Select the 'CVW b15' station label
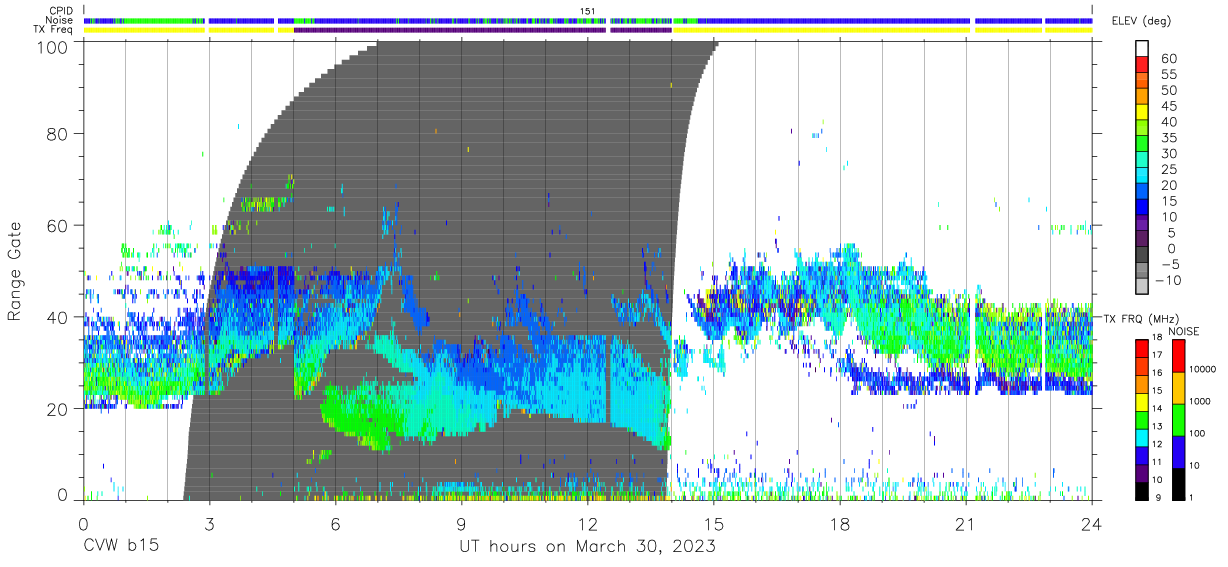The width and height of the screenshot is (1228, 567). [x=120, y=547]
